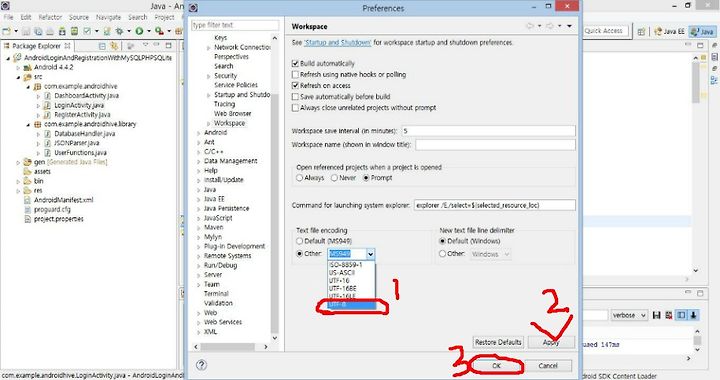
Task: Maximize the editor area view
Action: click(700, 45)
